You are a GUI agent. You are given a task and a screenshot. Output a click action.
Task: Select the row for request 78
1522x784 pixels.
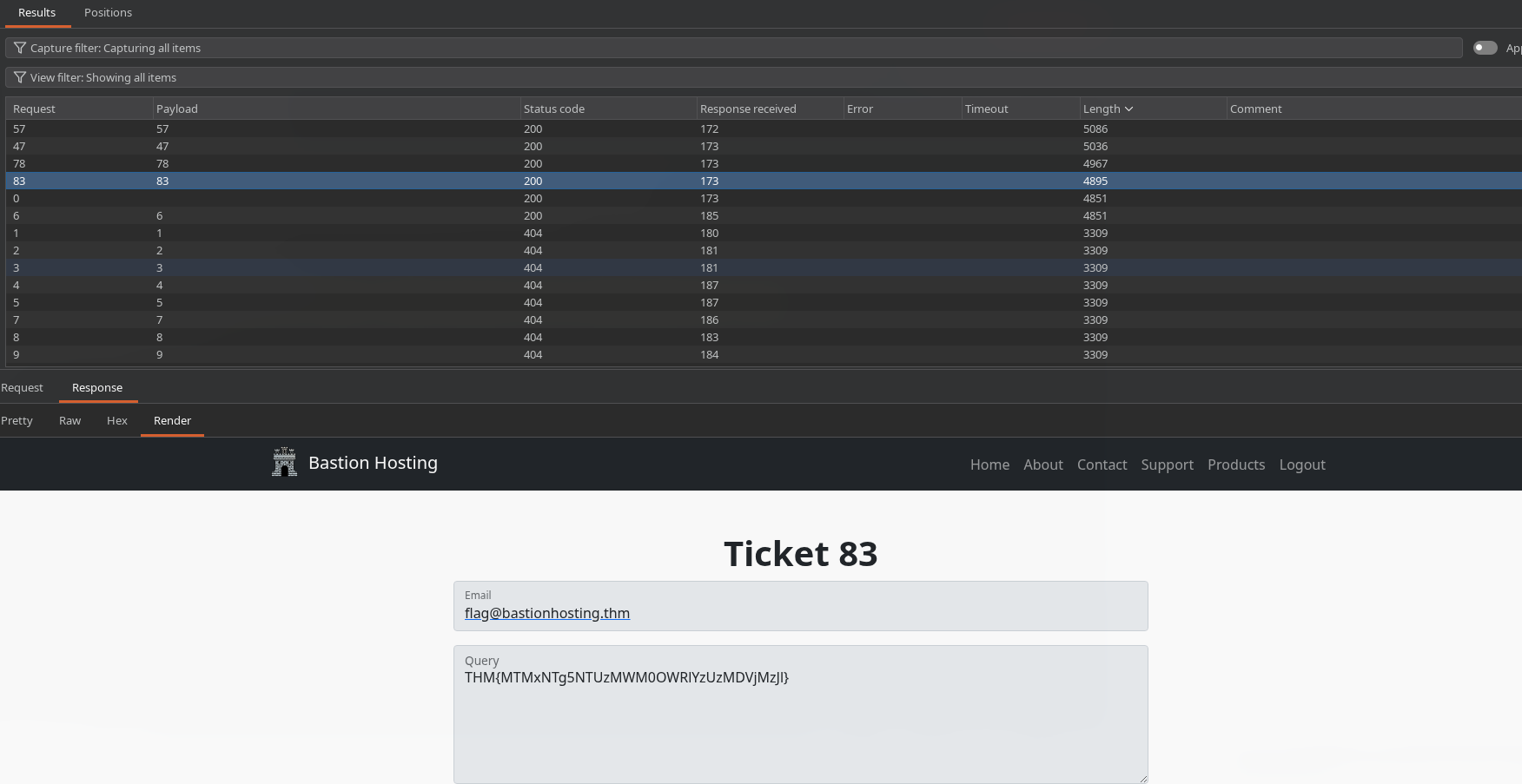click(764, 163)
